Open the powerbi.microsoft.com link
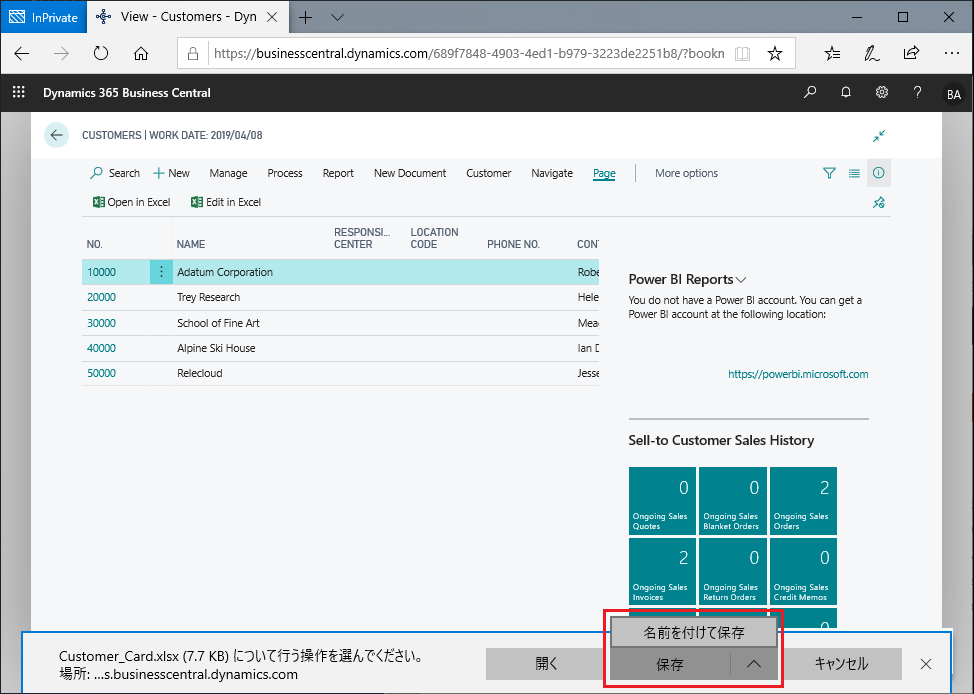 tap(798, 374)
